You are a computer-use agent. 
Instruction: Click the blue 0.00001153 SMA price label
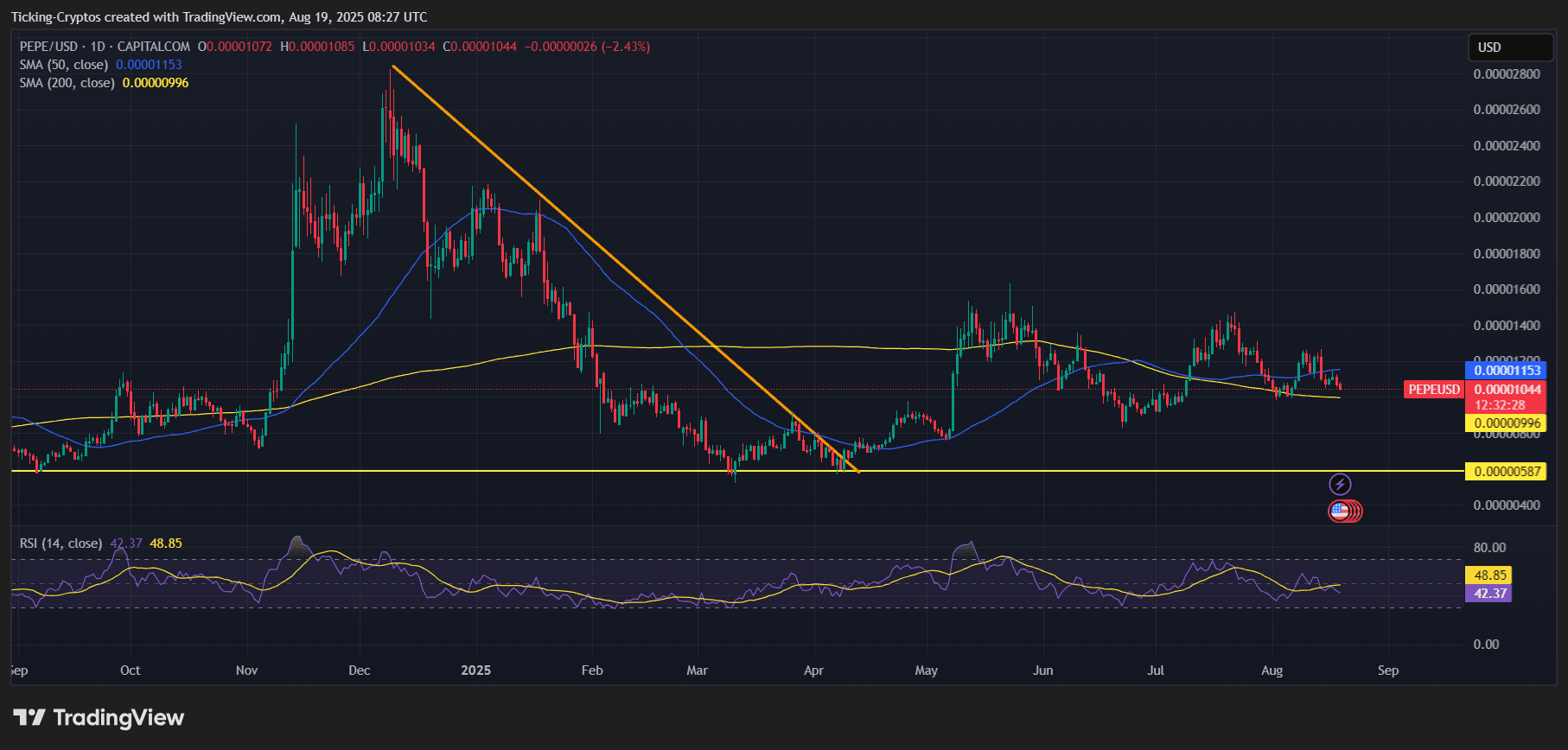[x=1507, y=371]
